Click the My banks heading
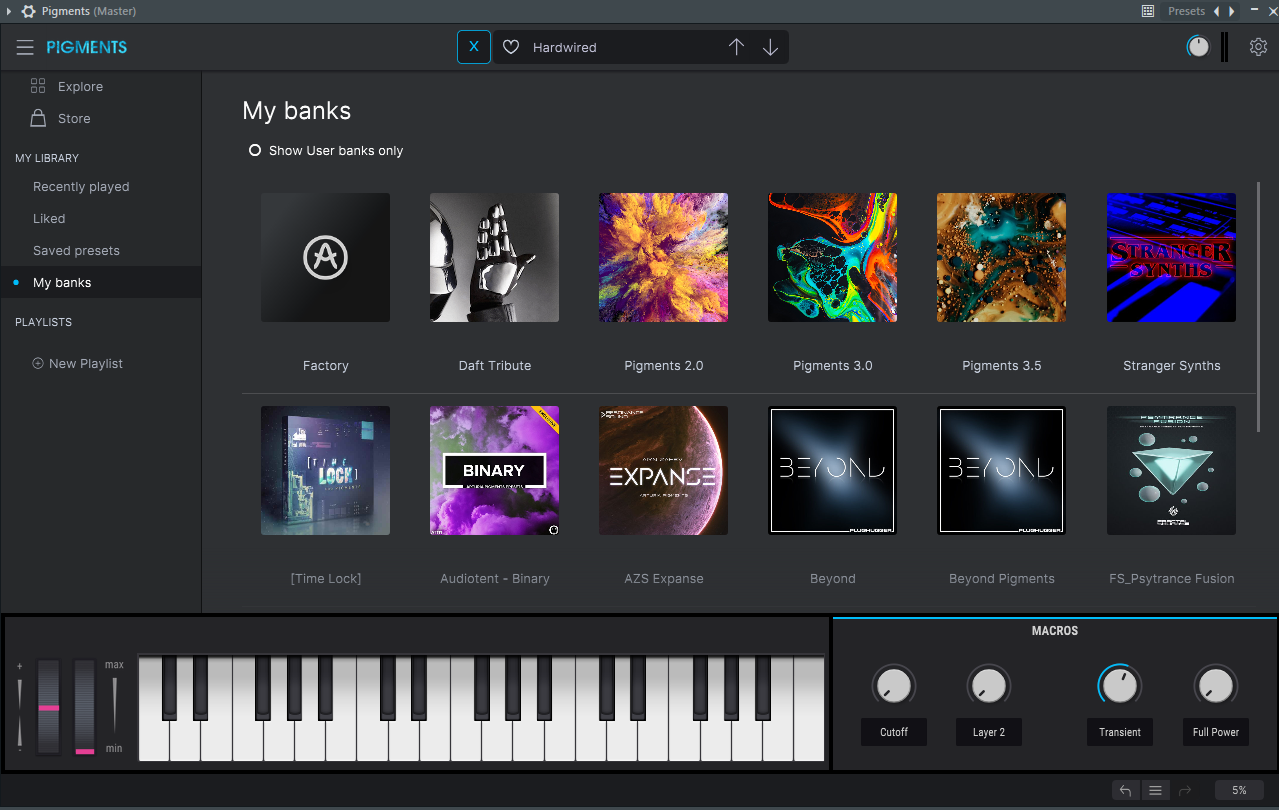Viewport: 1279px width, 810px height. [297, 111]
